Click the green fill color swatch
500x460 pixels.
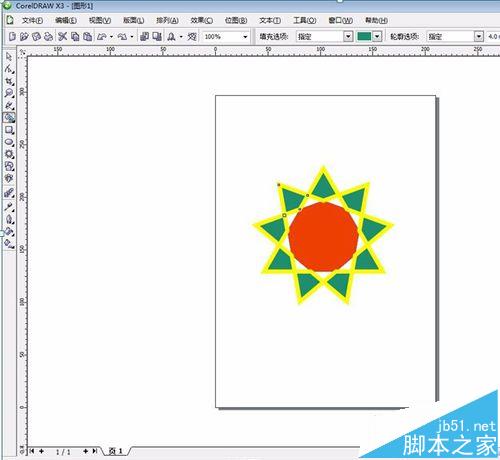coord(364,36)
